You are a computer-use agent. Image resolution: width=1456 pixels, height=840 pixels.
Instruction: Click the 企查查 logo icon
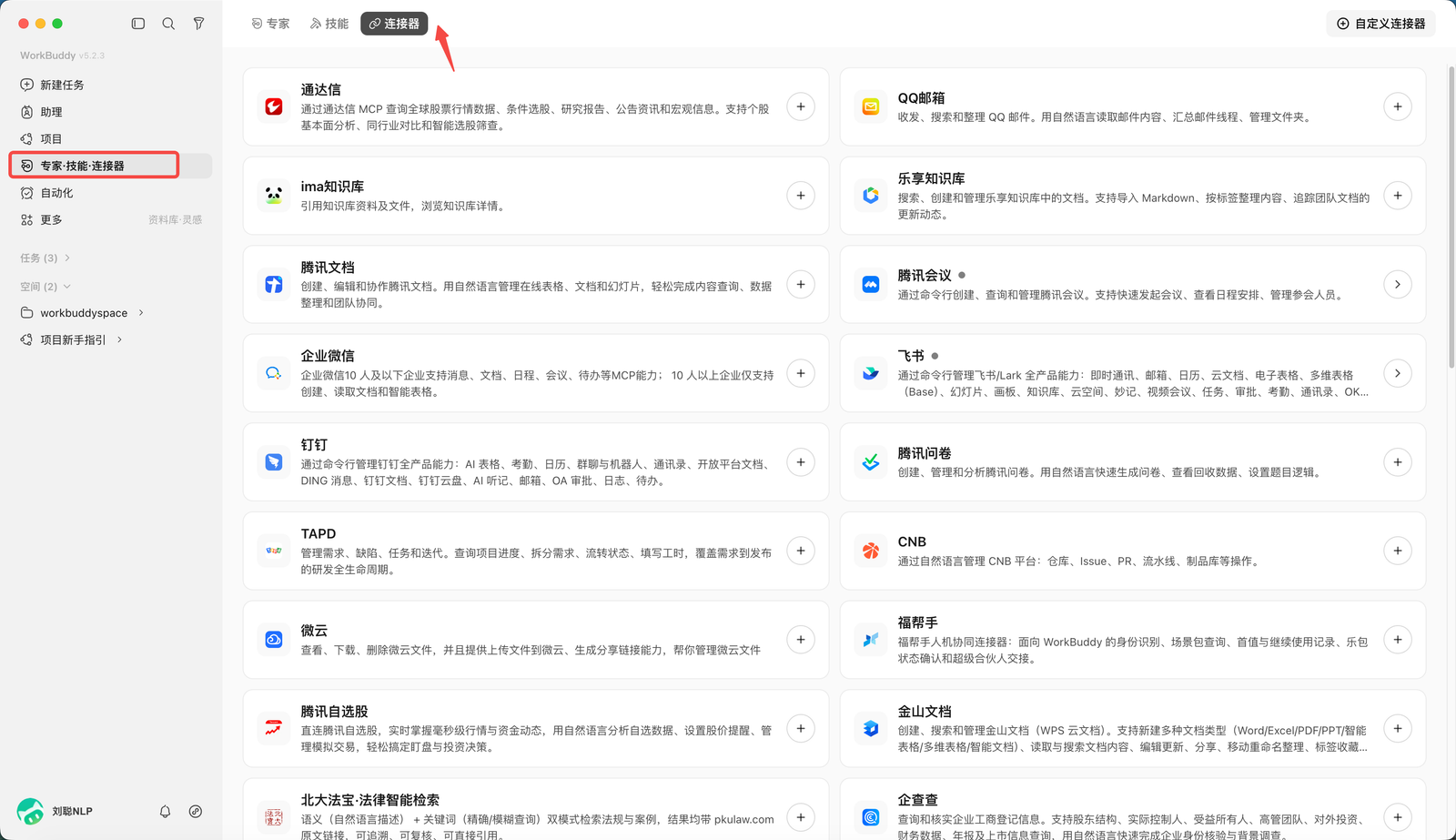click(871, 817)
